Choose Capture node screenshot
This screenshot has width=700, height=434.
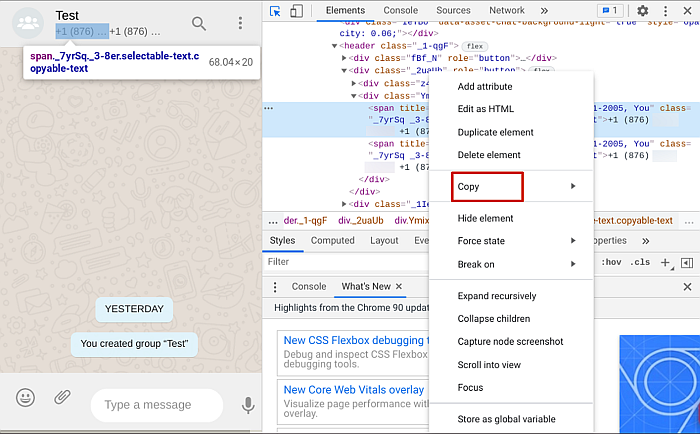[511, 342]
